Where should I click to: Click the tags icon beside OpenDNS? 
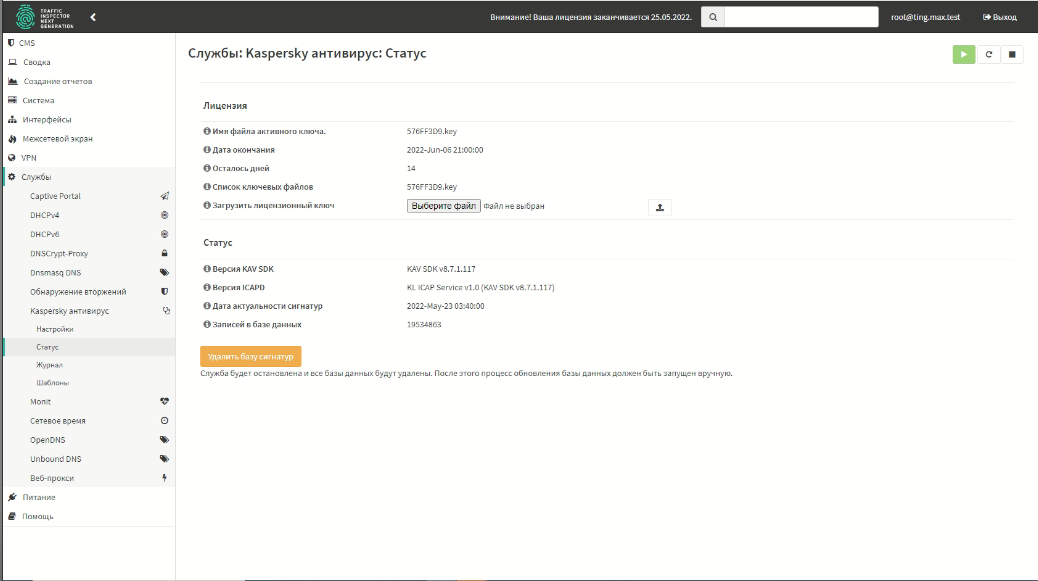pos(164,440)
